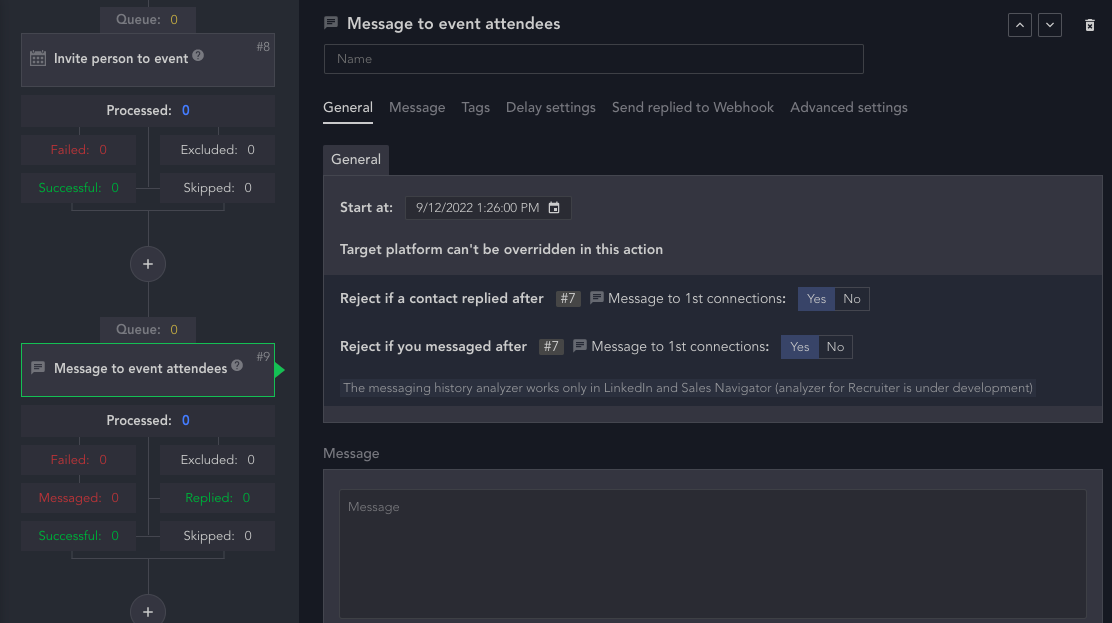This screenshot has height=623, width=1112.
Task: Open Advanced settings tab
Action: click(849, 108)
